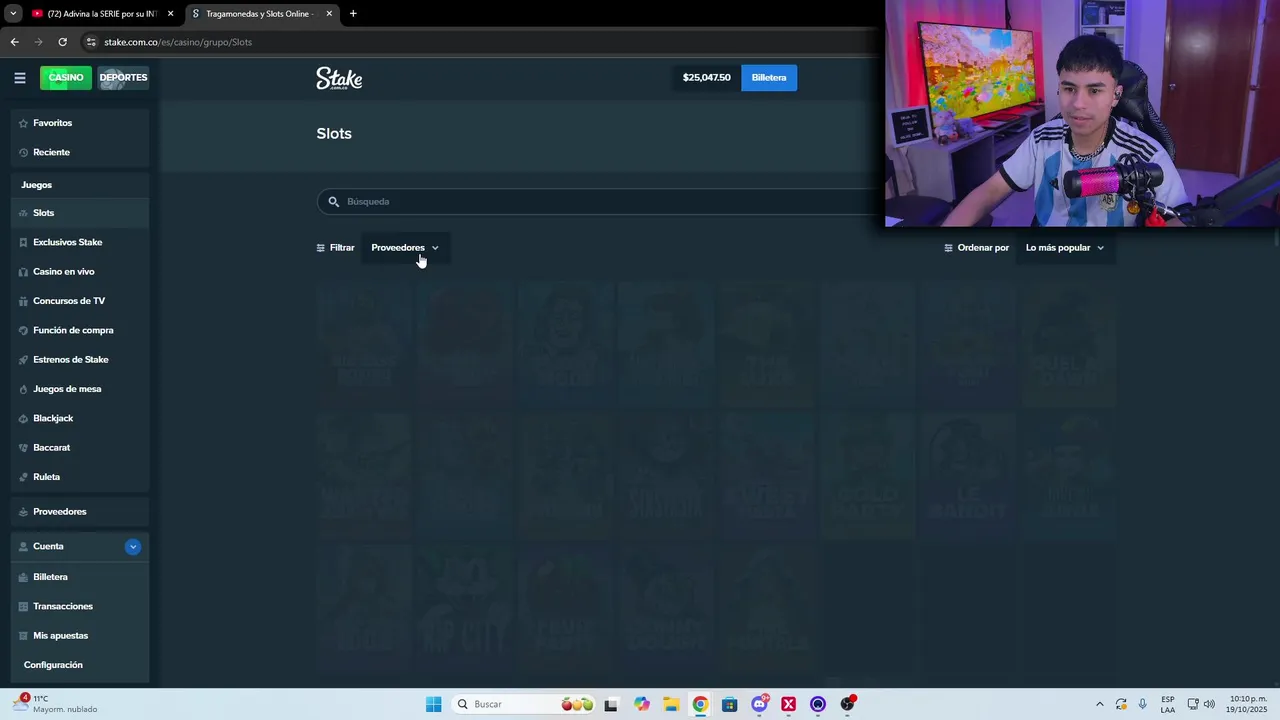Close the YouTube tab
This screenshot has width=1280, height=720.
click(x=170, y=14)
